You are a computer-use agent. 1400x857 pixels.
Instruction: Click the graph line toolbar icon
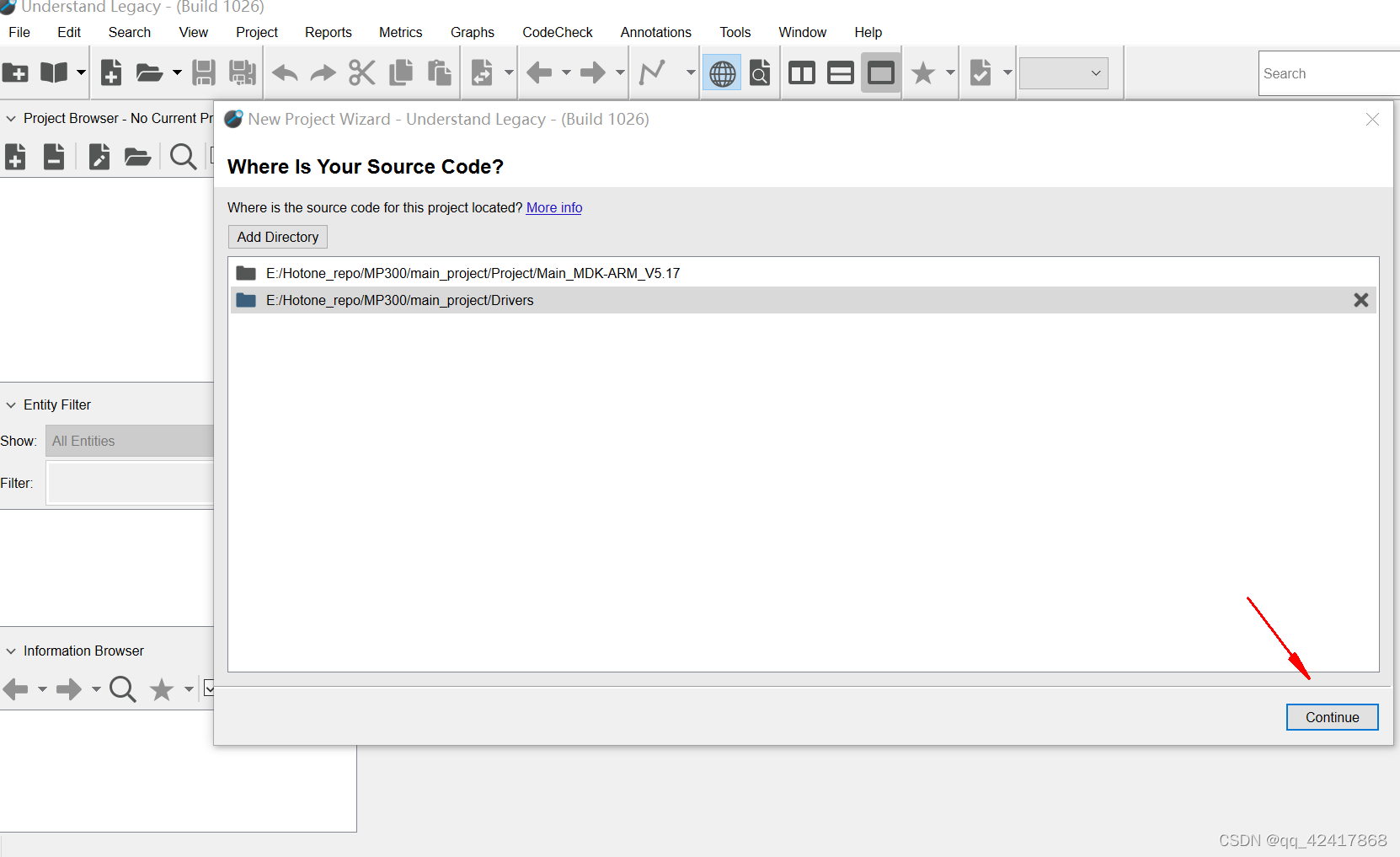coord(653,73)
